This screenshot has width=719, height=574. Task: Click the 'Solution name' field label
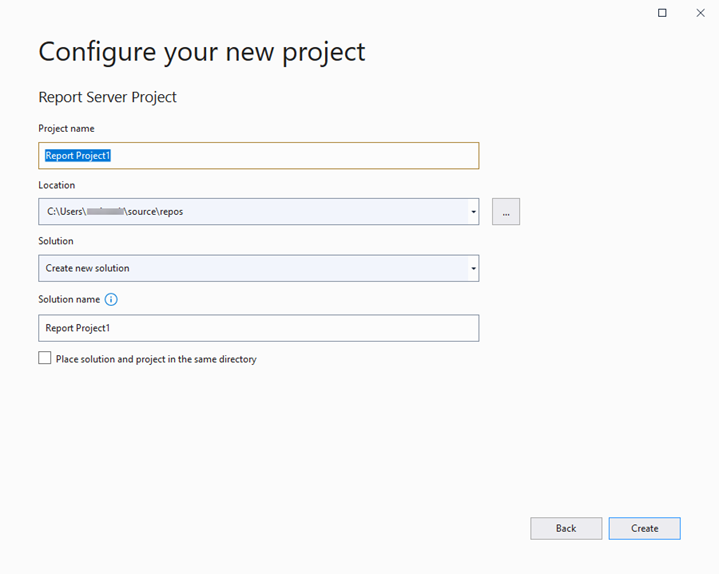tap(69, 299)
